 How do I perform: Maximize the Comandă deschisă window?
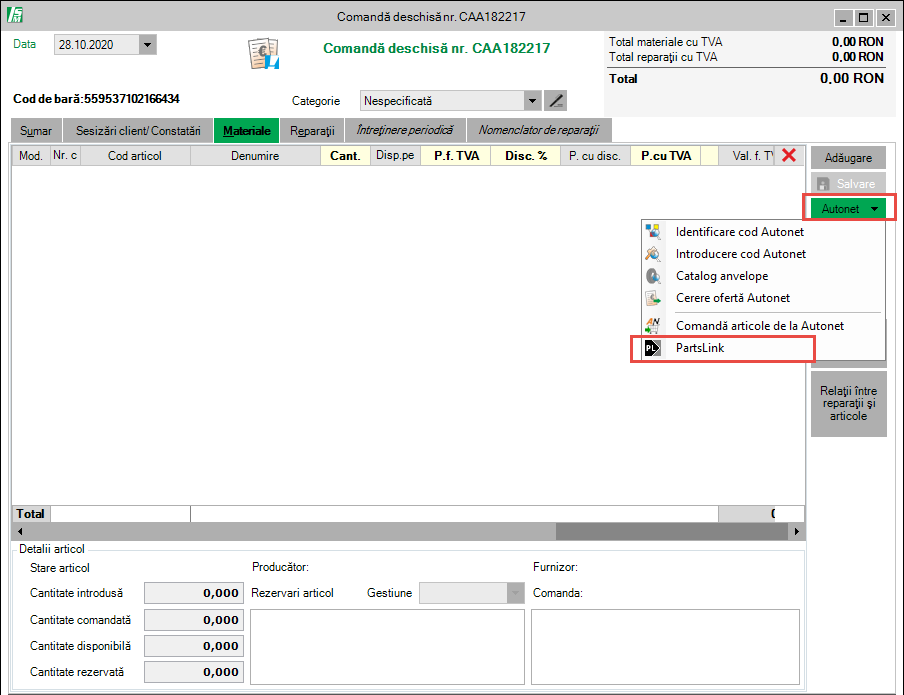(863, 18)
